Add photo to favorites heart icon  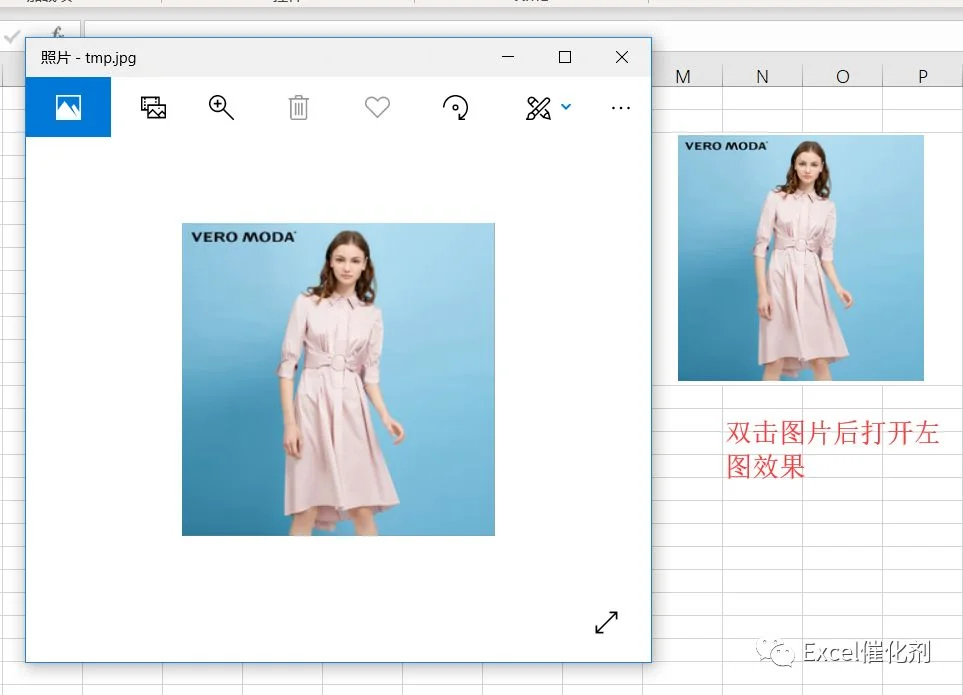(377, 107)
